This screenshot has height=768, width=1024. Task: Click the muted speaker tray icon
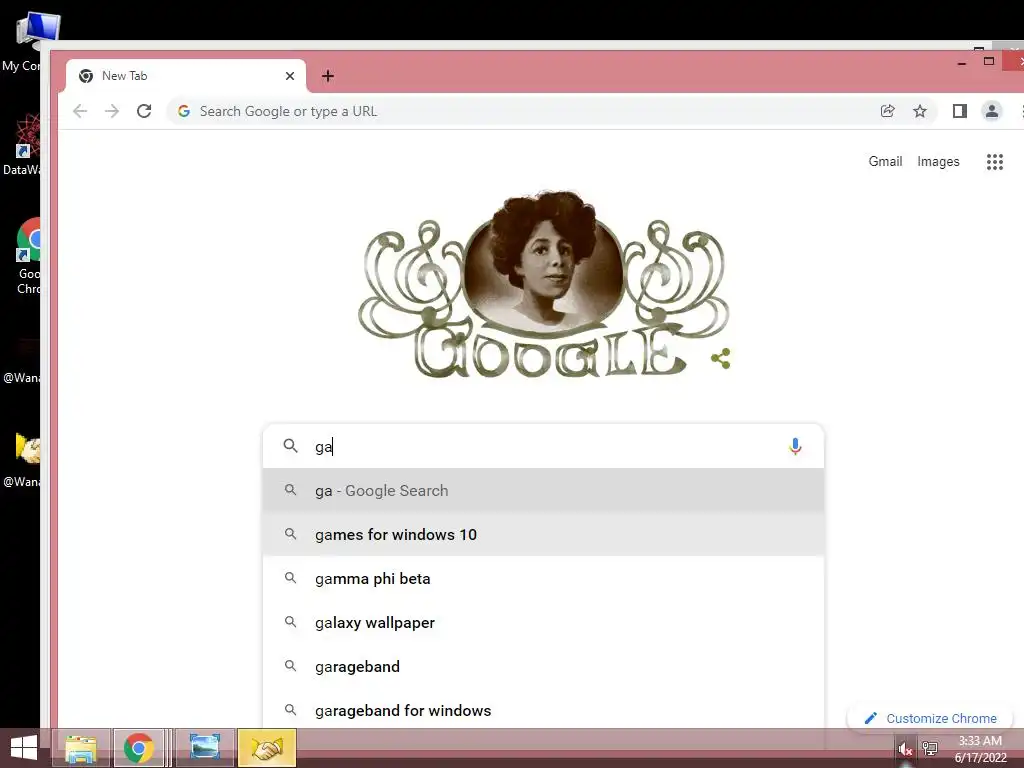(x=904, y=749)
